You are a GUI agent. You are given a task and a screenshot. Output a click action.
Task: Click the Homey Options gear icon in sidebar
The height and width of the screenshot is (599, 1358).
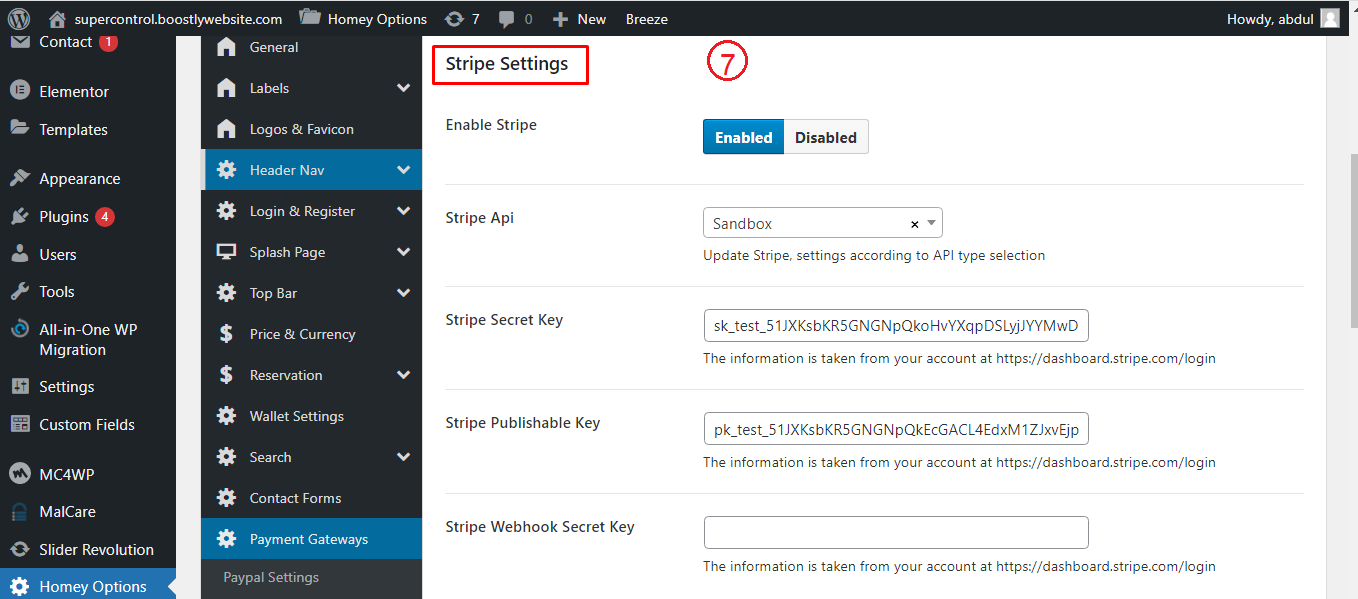click(x=19, y=586)
